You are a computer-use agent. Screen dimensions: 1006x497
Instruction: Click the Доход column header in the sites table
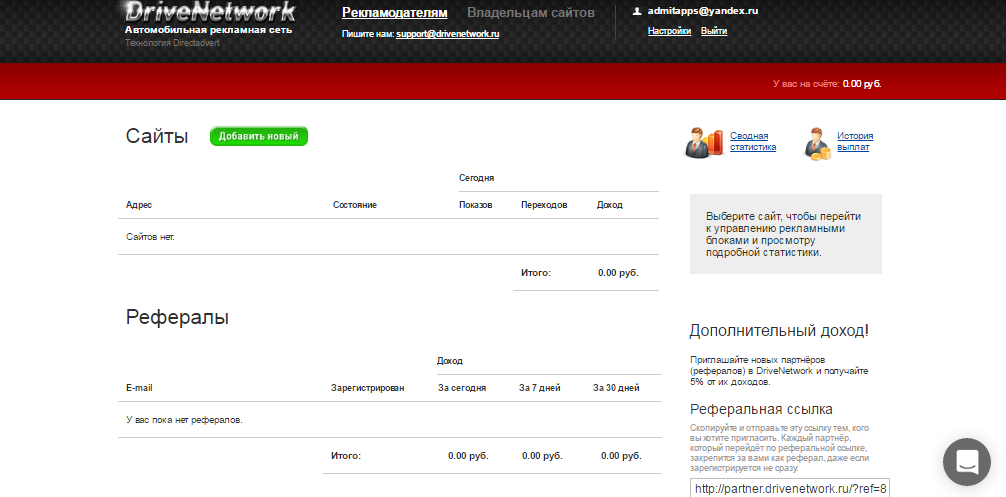click(610, 205)
